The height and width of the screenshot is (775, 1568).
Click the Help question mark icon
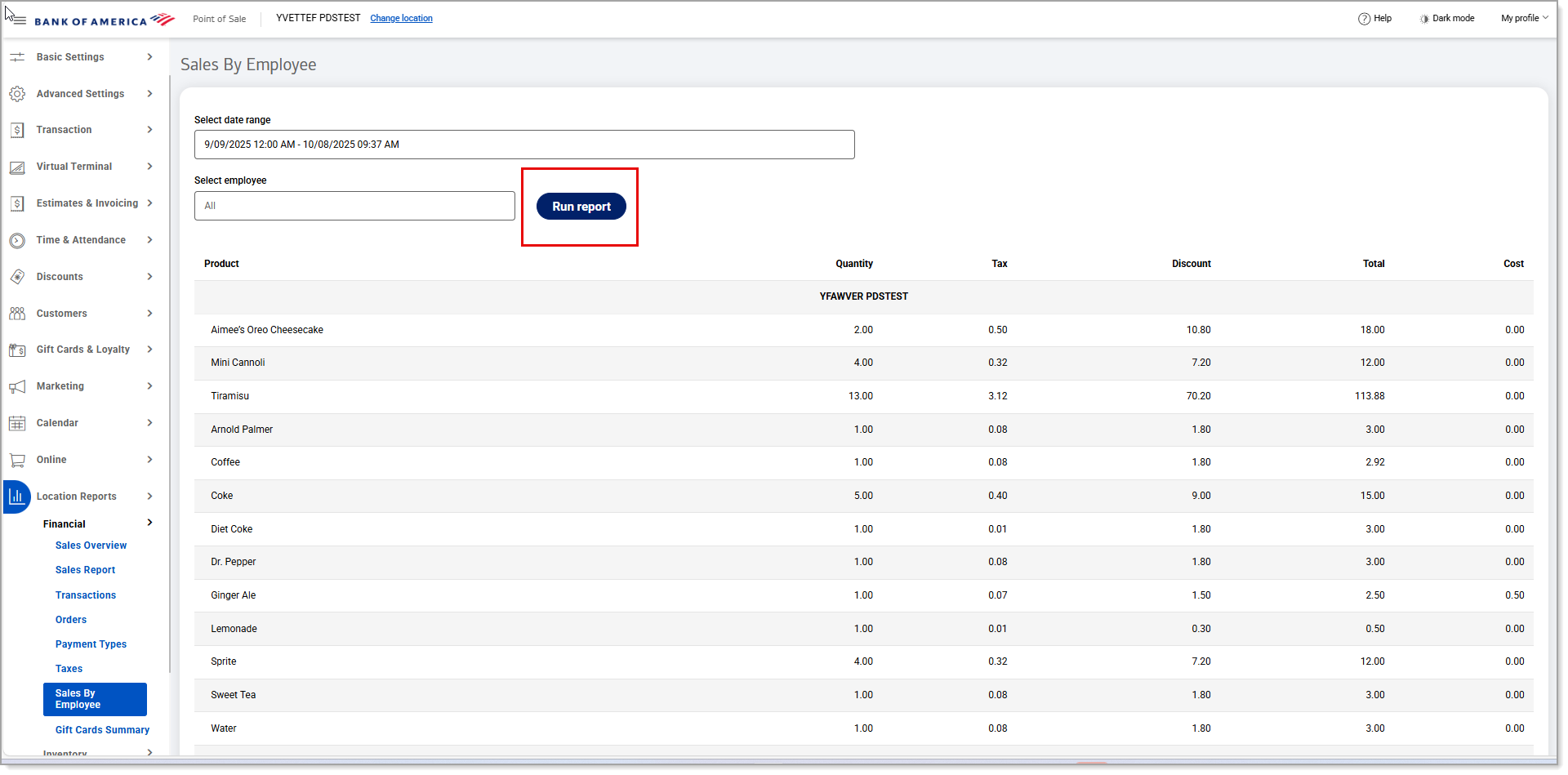tap(1364, 19)
